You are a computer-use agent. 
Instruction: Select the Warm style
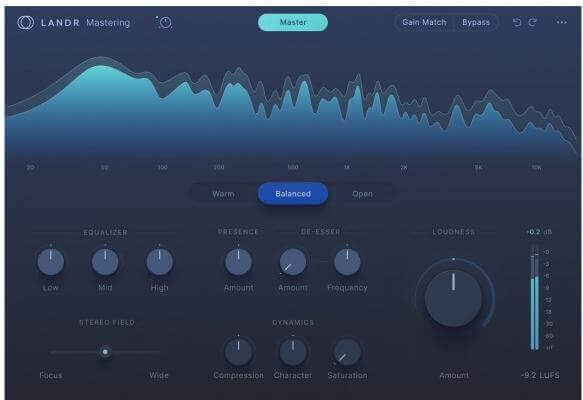point(223,194)
